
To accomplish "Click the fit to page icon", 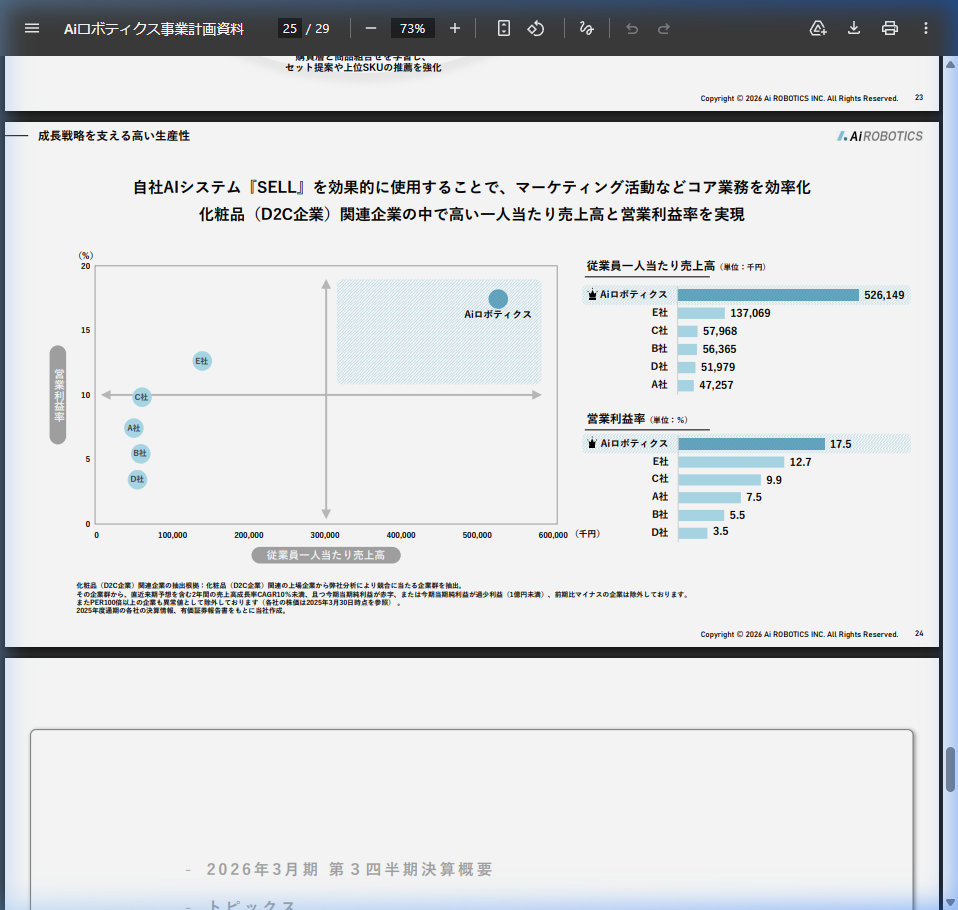I will coord(504,28).
